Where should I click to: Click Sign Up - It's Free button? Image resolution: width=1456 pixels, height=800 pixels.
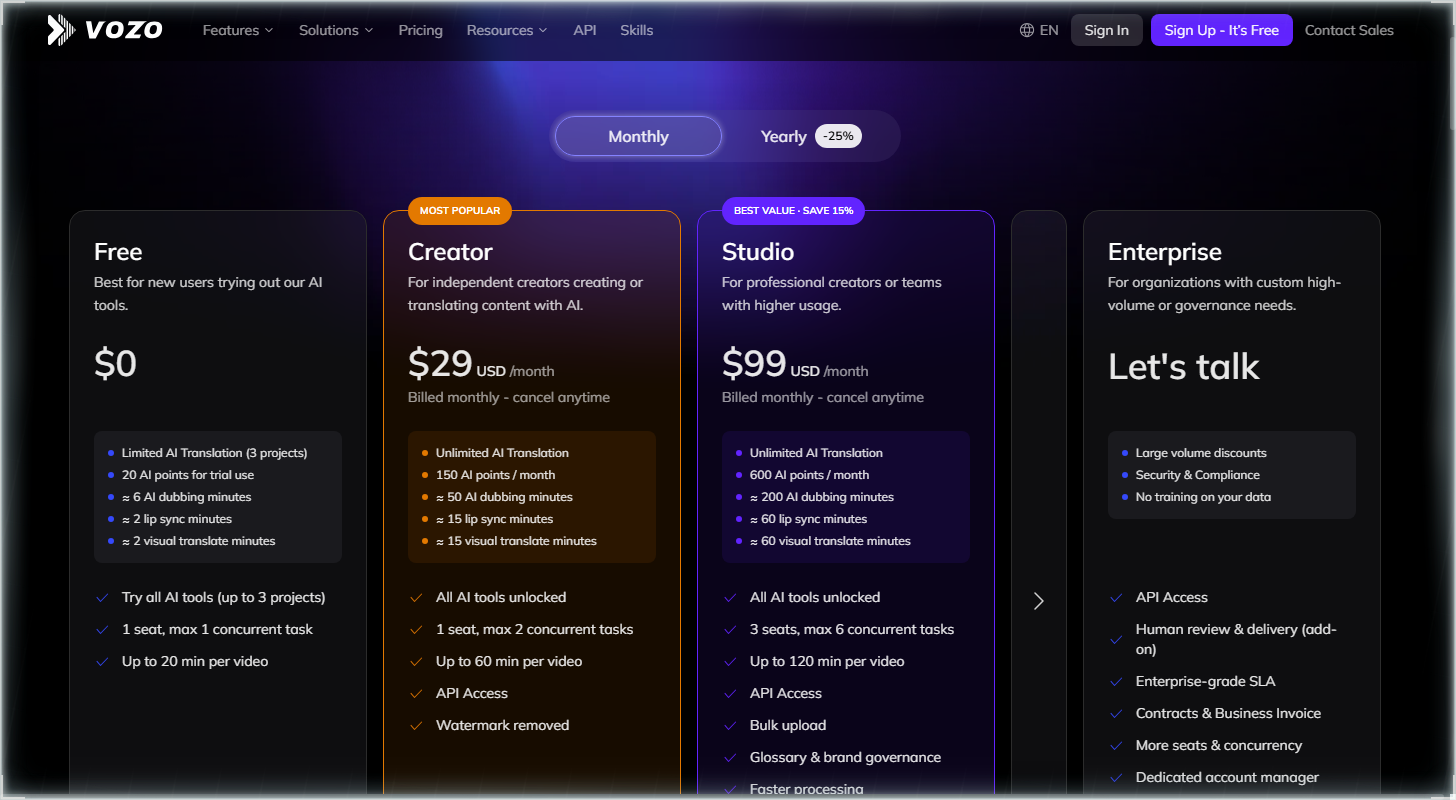coord(1222,30)
